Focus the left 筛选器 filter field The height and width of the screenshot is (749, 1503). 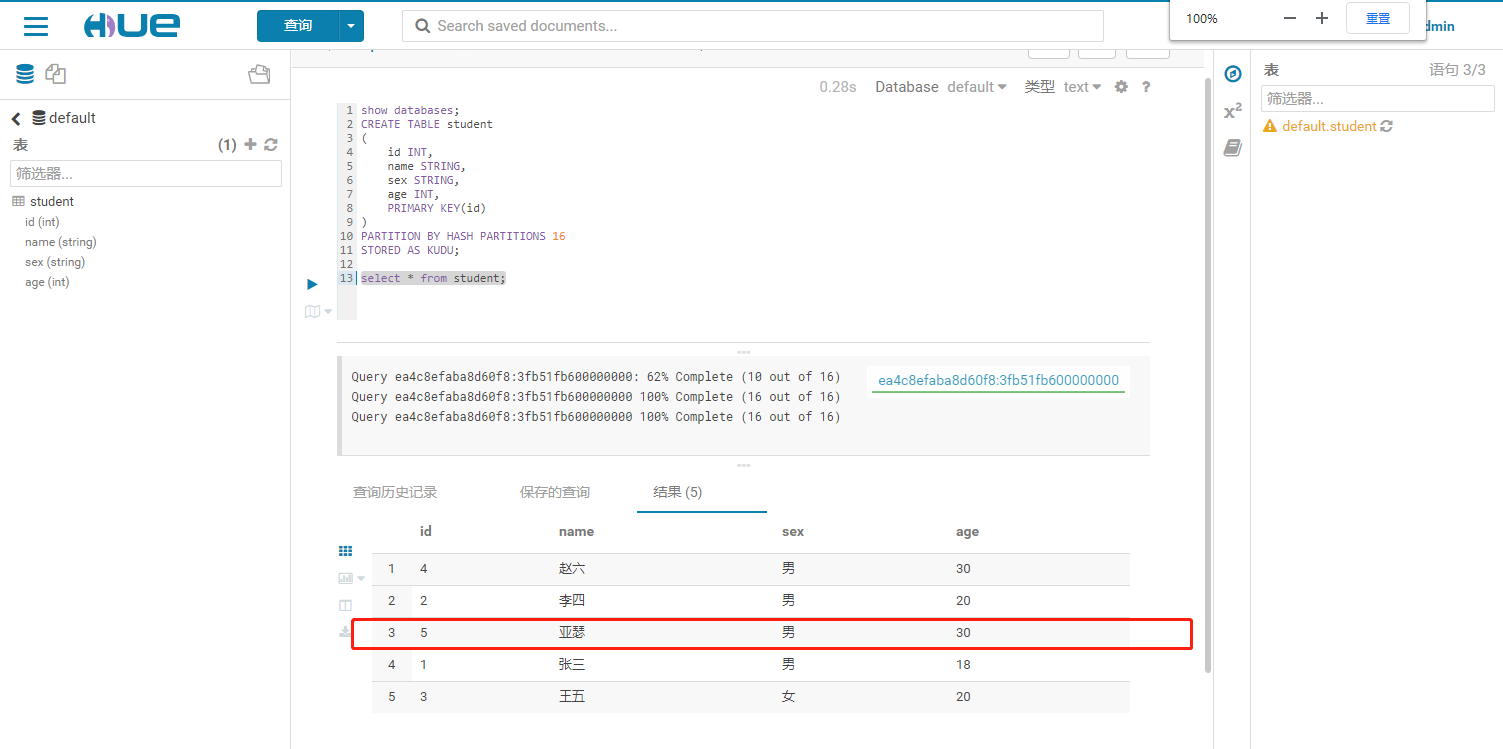(146, 173)
